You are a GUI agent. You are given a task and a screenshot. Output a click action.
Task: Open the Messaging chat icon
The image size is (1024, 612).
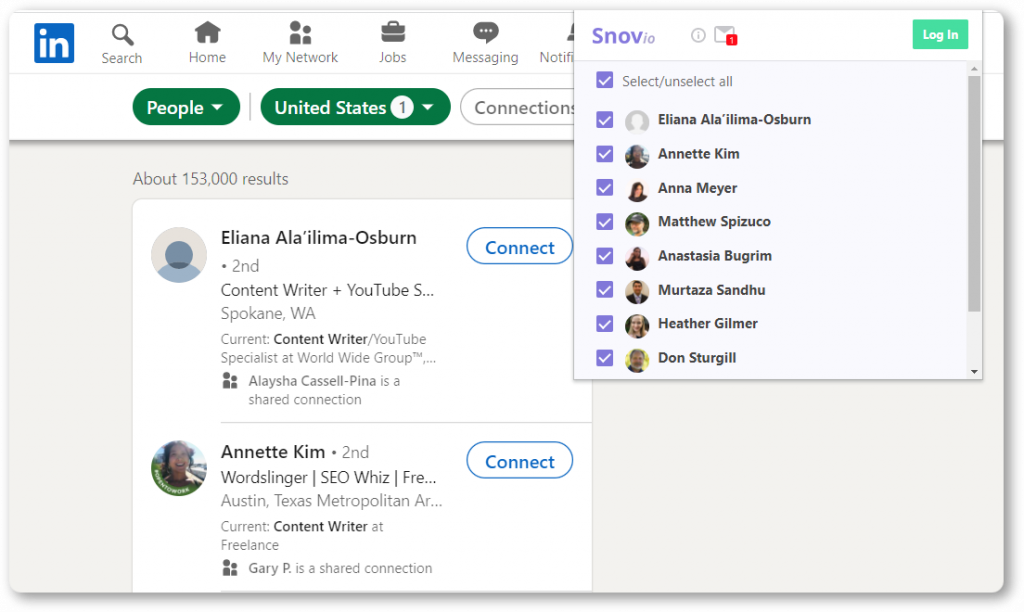[485, 32]
